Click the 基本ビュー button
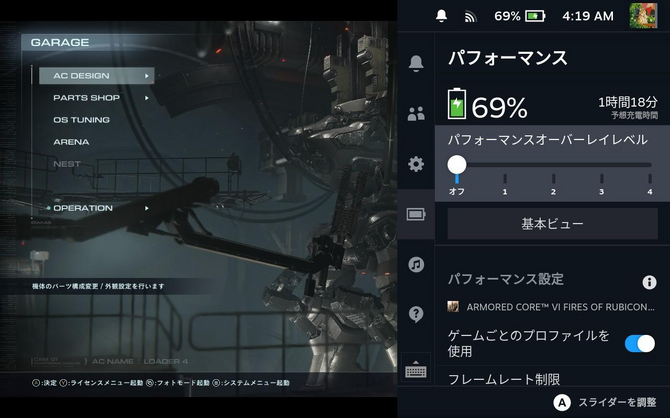 point(552,224)
